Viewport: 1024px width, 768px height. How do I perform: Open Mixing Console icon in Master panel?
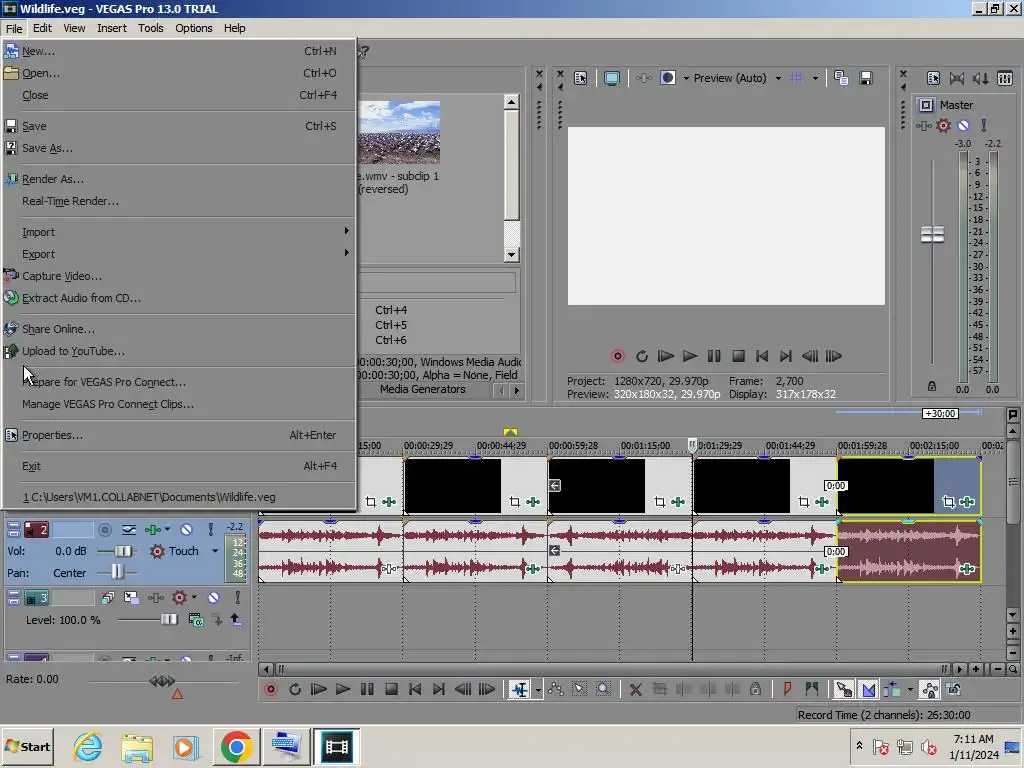click(x=1005, y=78)
